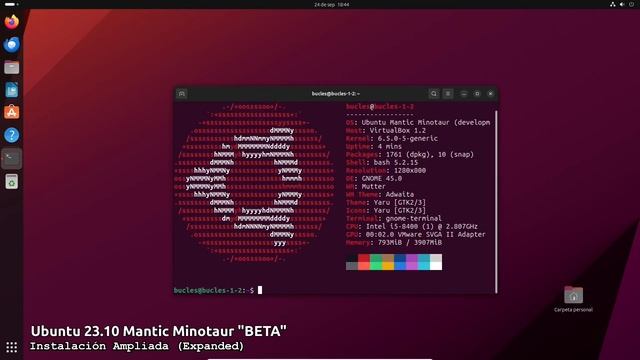The height and width of the screenshot is (360, 640).
Task: Open Firefox from the dock
Action: [11, 22]
